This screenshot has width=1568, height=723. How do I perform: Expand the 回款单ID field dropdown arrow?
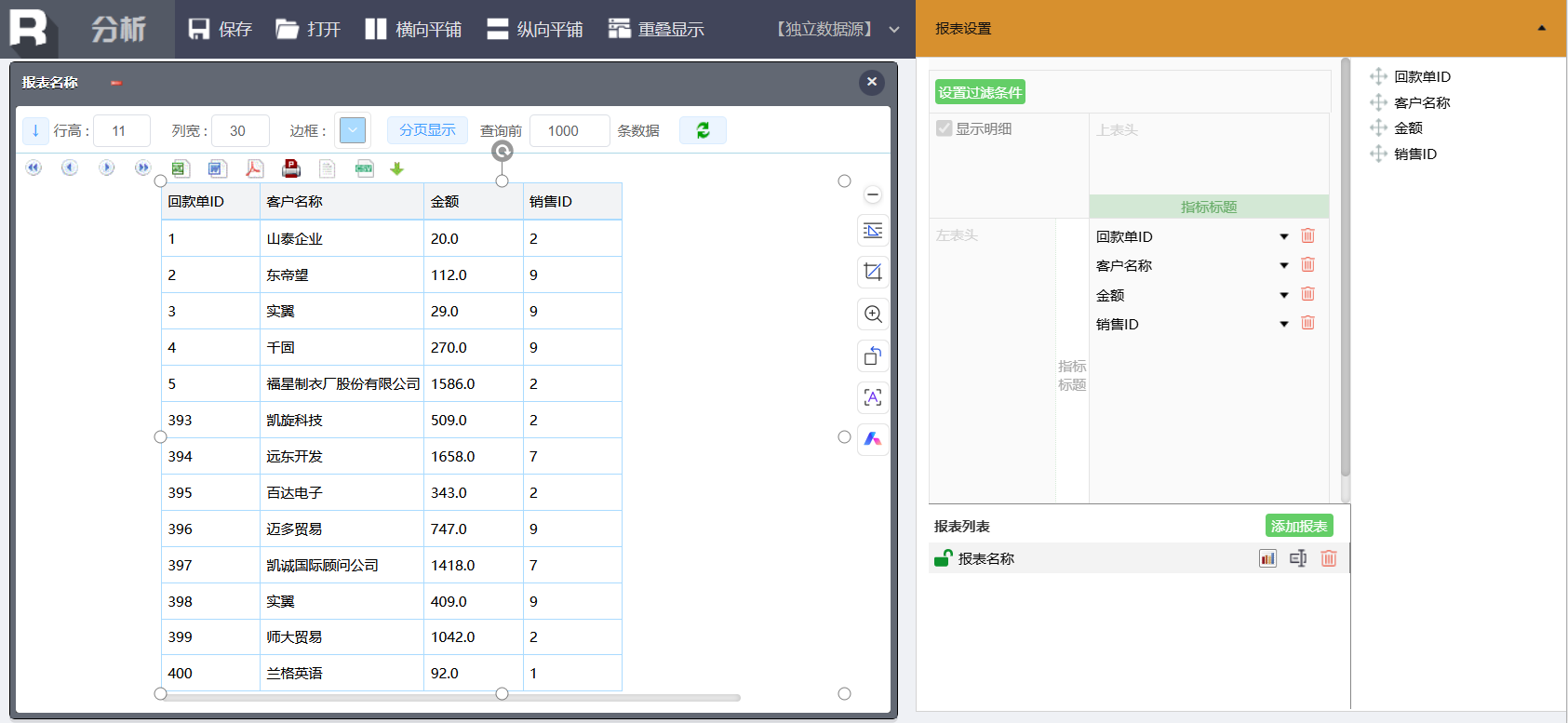[1284, 236]
